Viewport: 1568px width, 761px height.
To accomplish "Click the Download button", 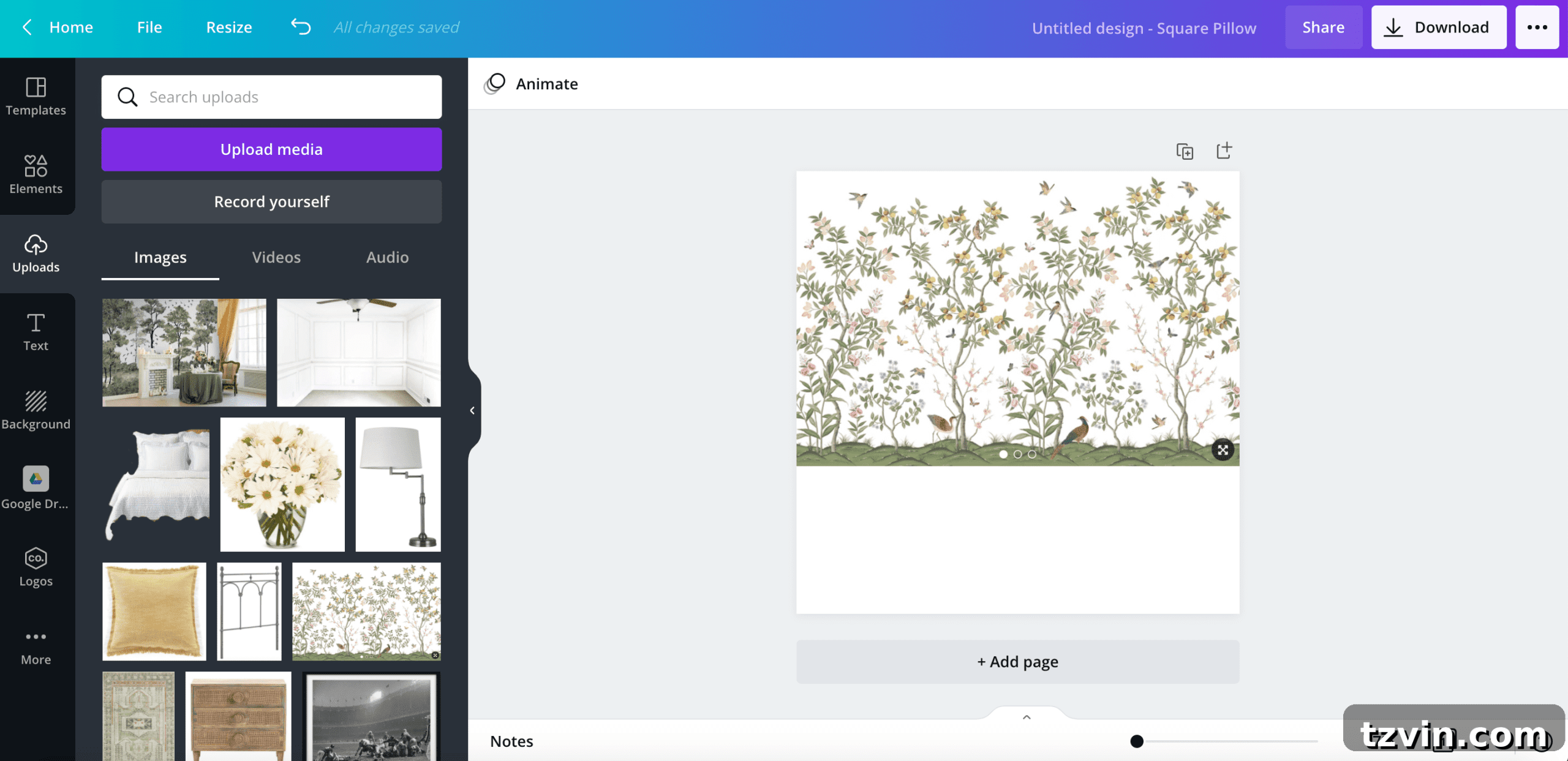I will 1439,28.
